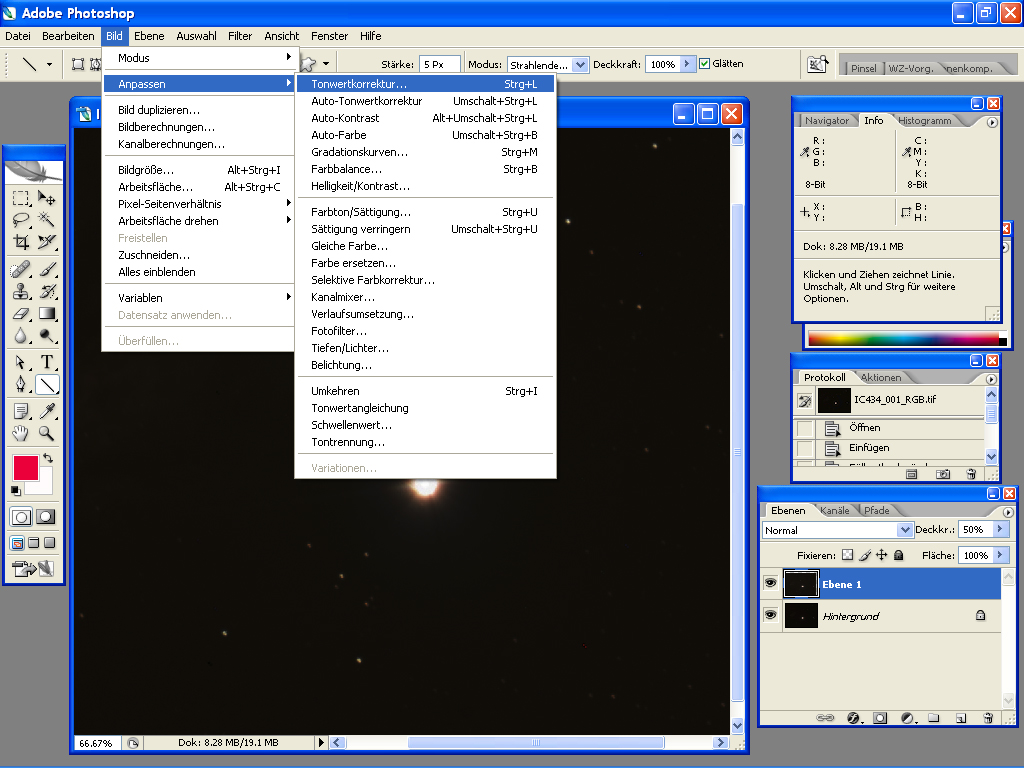Select the Hand tool
Screen dimensions: 1024x768
[x=21, y=432]
